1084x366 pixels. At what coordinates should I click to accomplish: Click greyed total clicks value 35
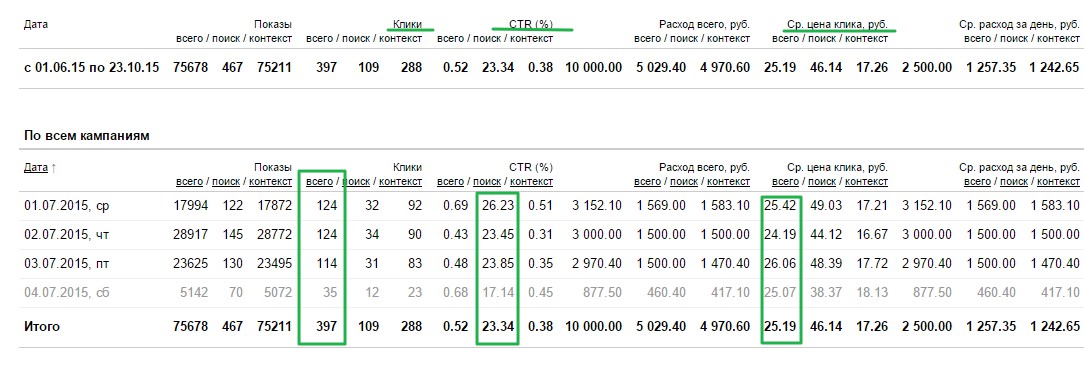[330, 293]
